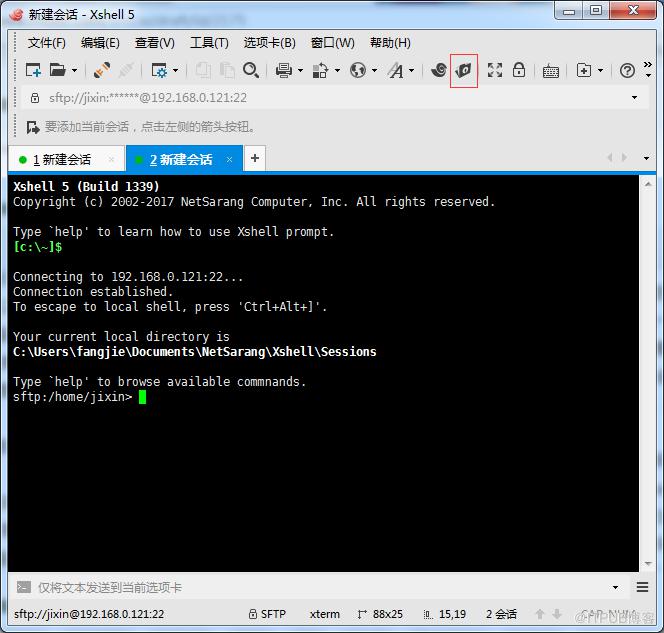Screen dimensions: 664x633
Task: Click the local directory path line
Action: coord(195,351)
